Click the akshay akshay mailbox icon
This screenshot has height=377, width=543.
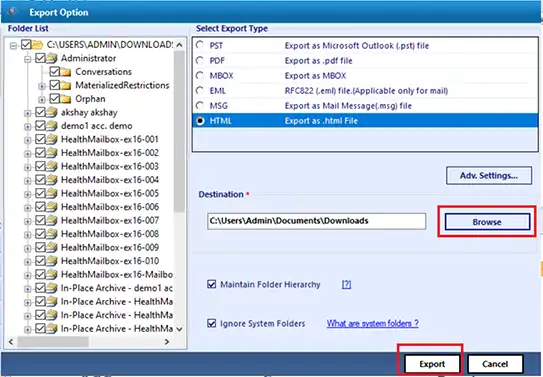point(52,112)
